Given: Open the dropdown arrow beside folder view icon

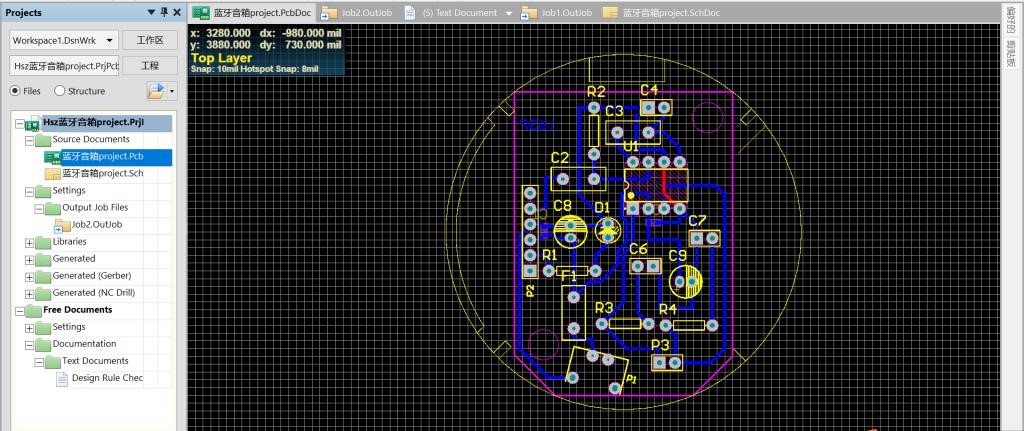Looking at the screenshot, I should (x=171, y=91).
